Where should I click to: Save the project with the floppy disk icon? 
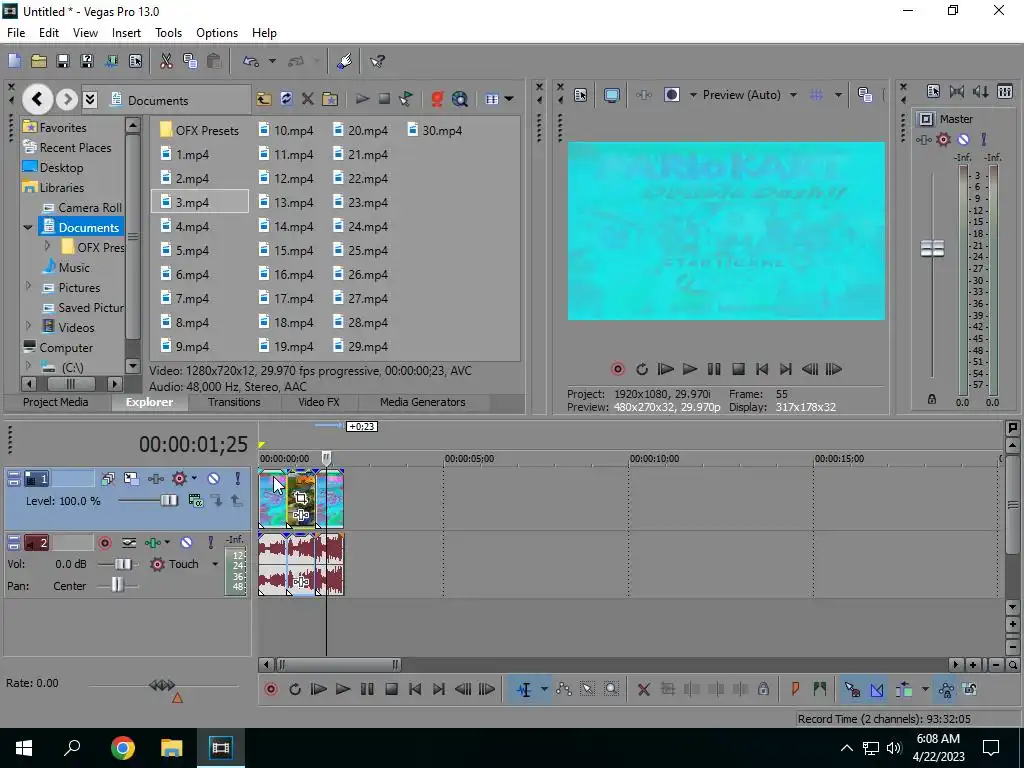pos(63,61)
